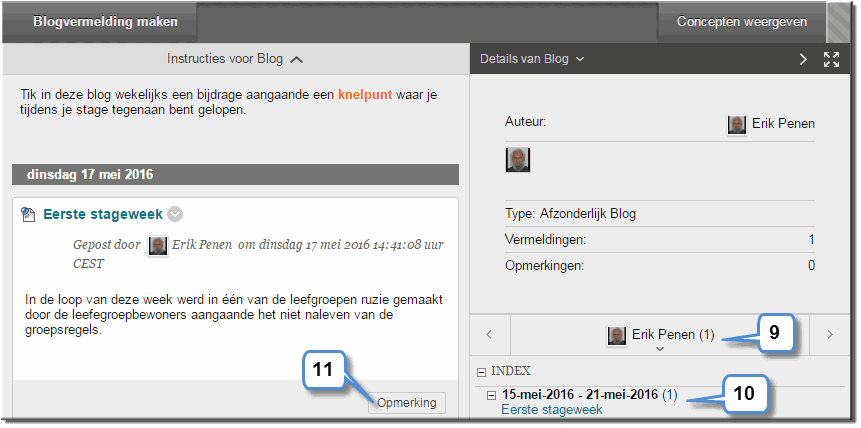This screenshot has width=861, height=428.
Task: Open Concepten weergeven
Action: 741,23
